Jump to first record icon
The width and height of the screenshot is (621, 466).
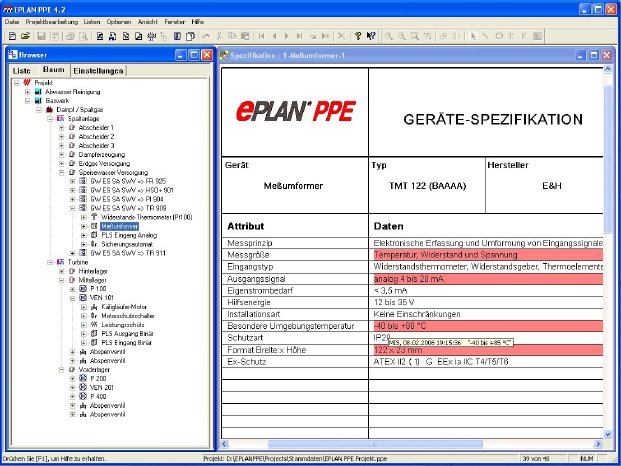(x=261, y=36)
